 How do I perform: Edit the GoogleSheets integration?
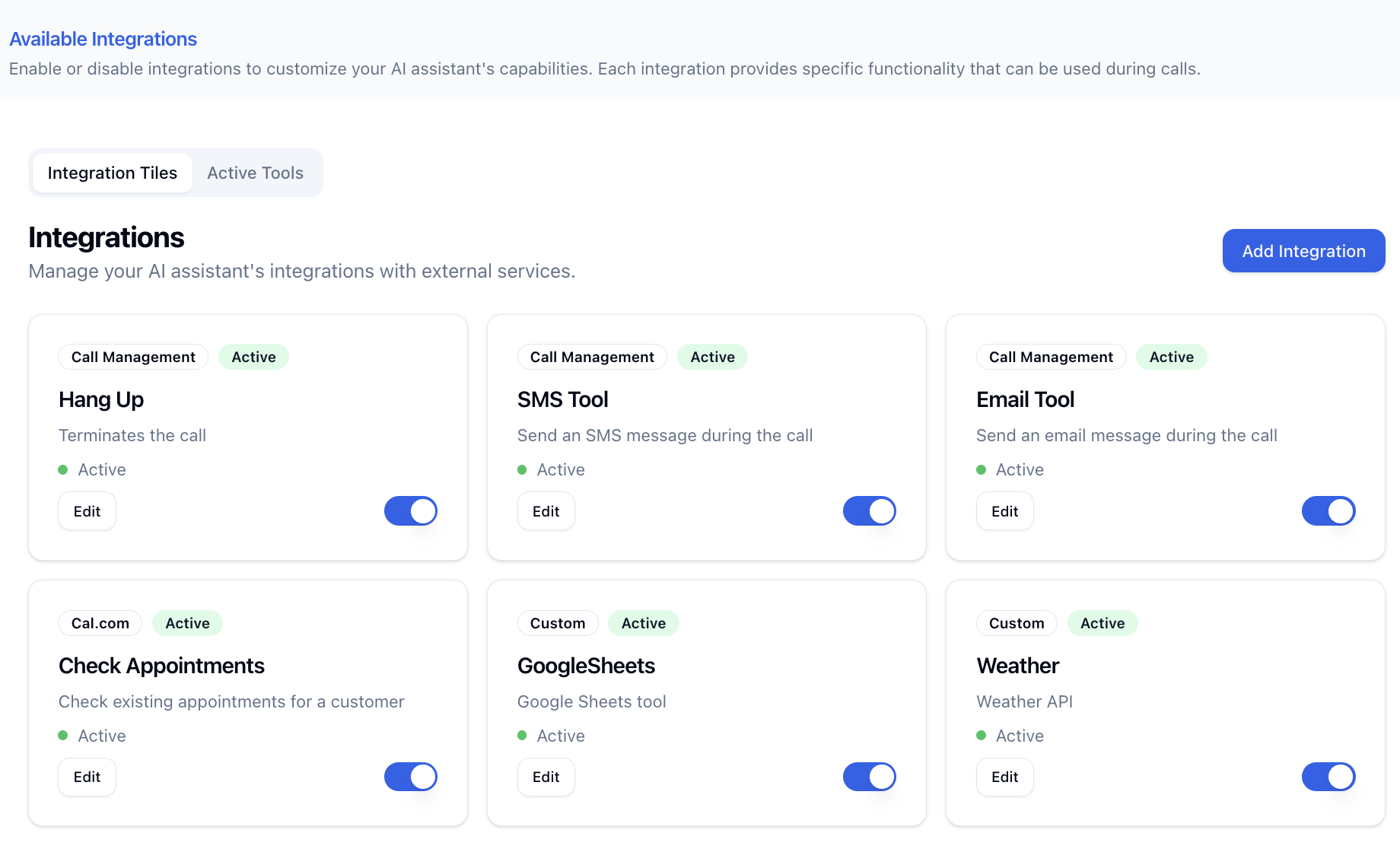pyautogui.click(x=546, y=777)
